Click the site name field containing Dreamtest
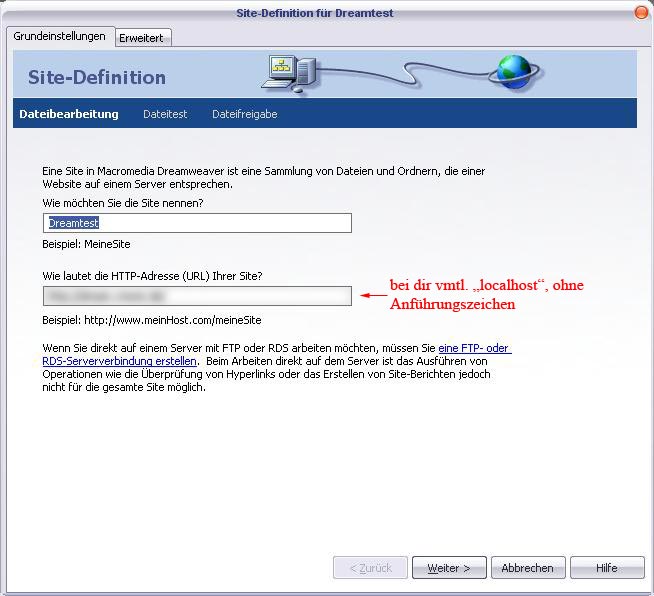The width and height of the screenshot is (654, 596). (197, 223)
